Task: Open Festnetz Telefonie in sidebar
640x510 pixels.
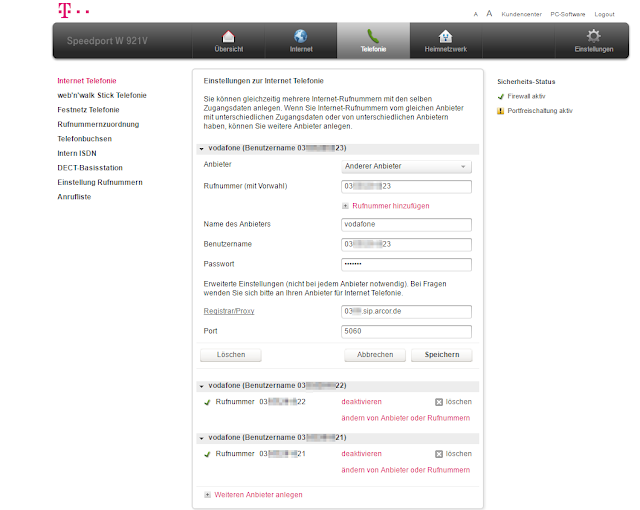Action: pos(89,110)
